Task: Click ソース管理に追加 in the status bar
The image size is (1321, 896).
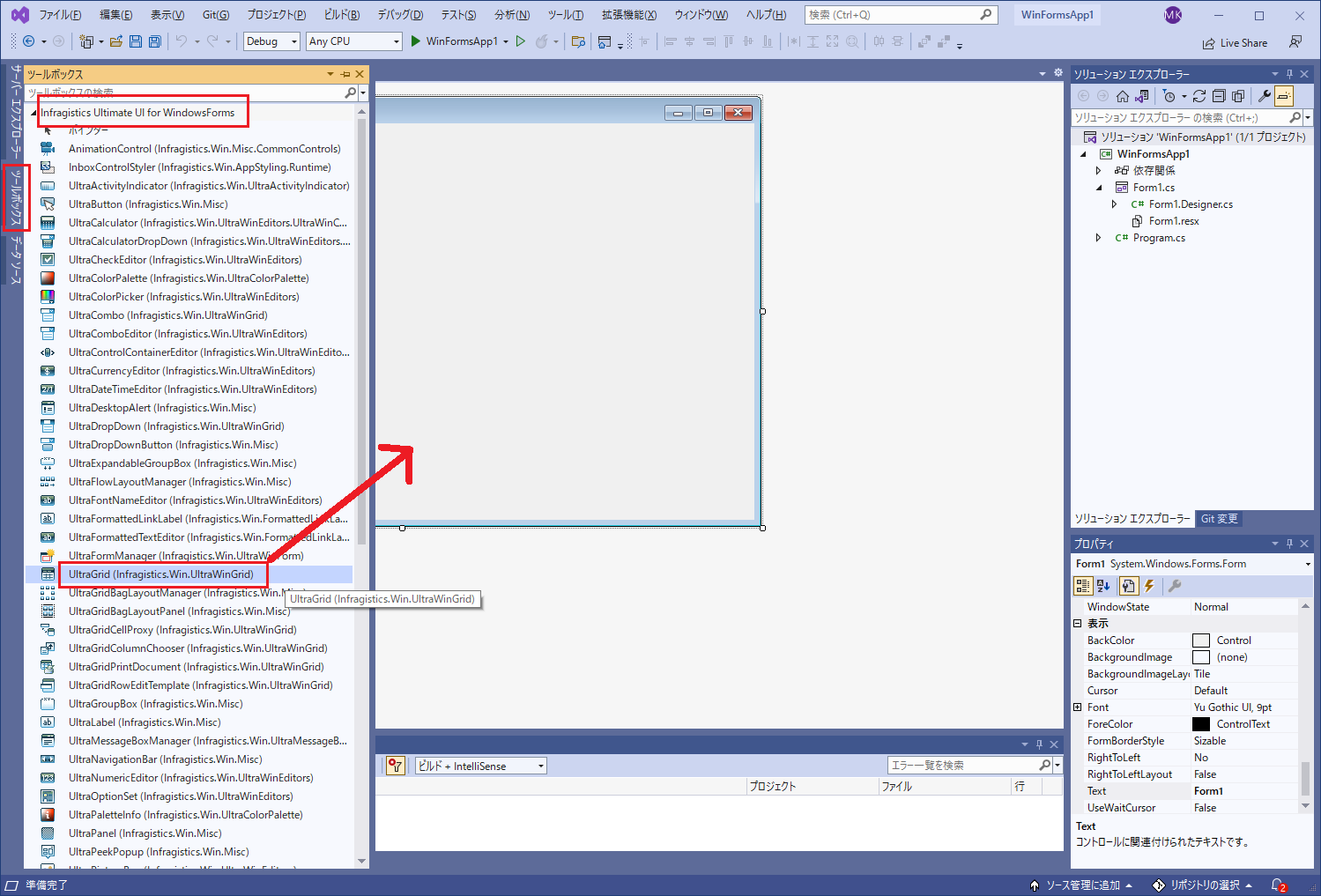Action: click(x=1080, y=885)
